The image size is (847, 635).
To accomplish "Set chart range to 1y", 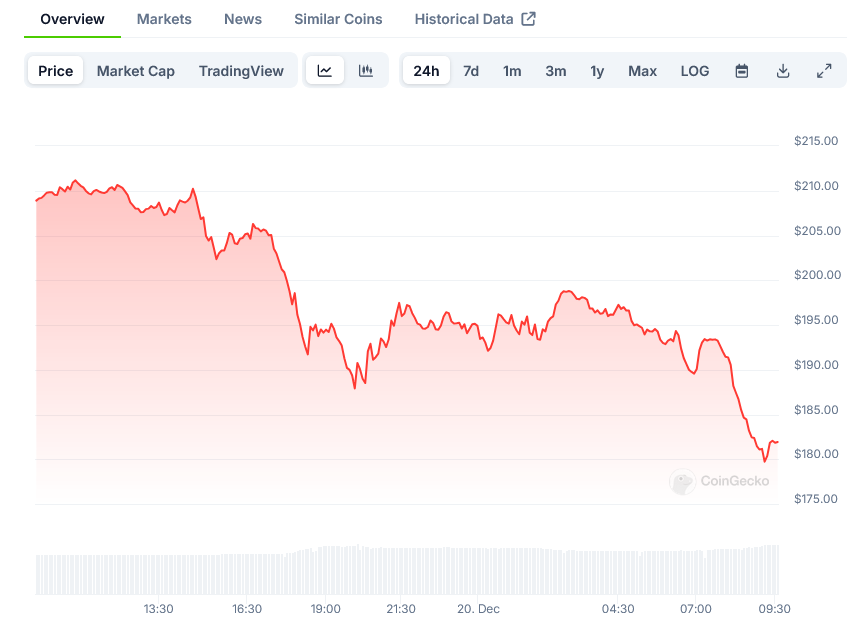I will point(597,71).
